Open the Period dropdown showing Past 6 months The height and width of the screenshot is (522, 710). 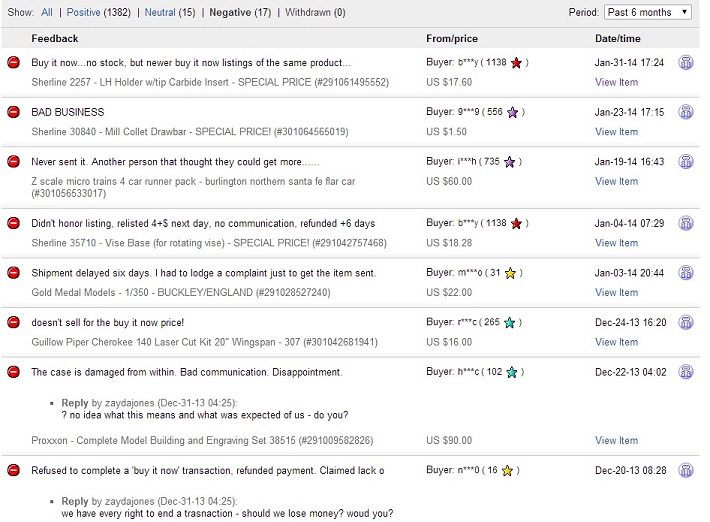click(648, 12)
